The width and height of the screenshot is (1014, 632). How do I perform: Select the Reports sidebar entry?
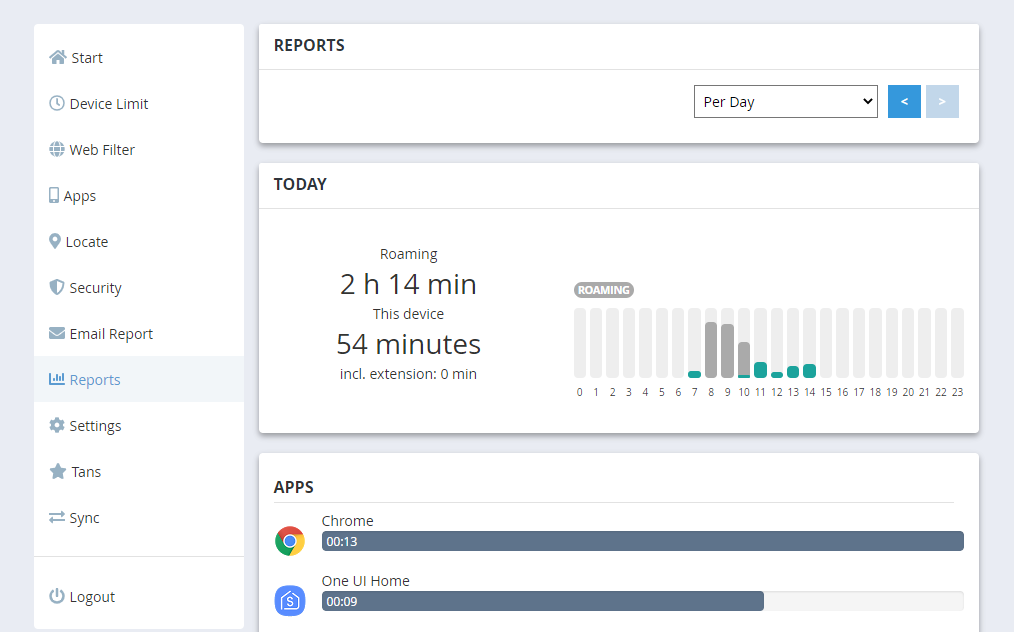coord(139,379)
